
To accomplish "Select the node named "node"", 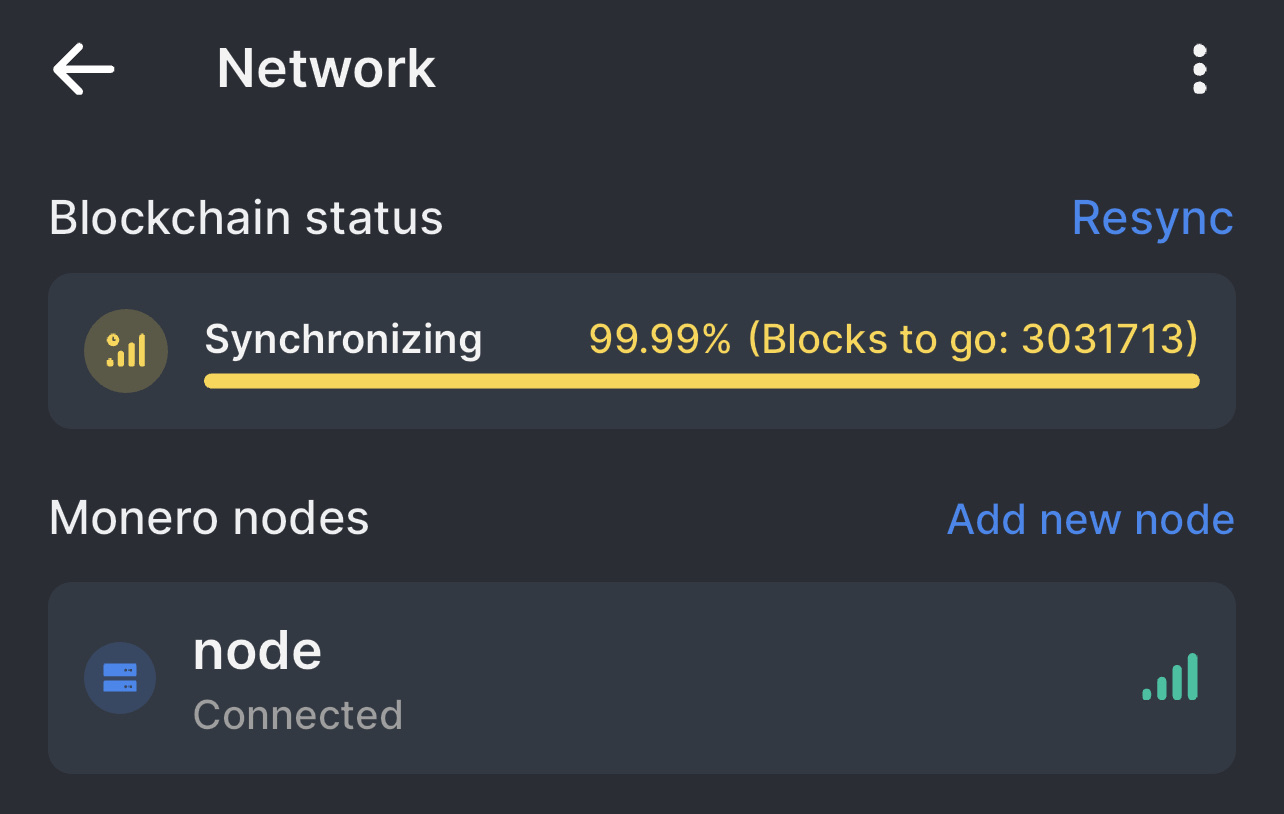I will coord(257,651).
